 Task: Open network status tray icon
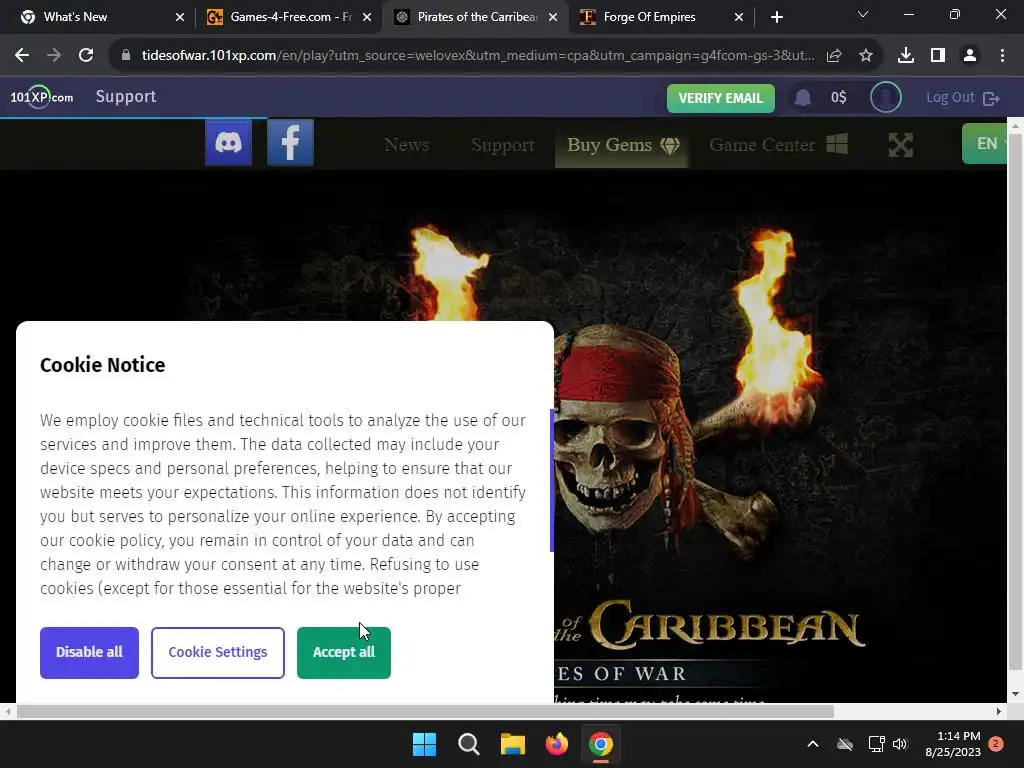pyautogui.click(x=876, y=744)
